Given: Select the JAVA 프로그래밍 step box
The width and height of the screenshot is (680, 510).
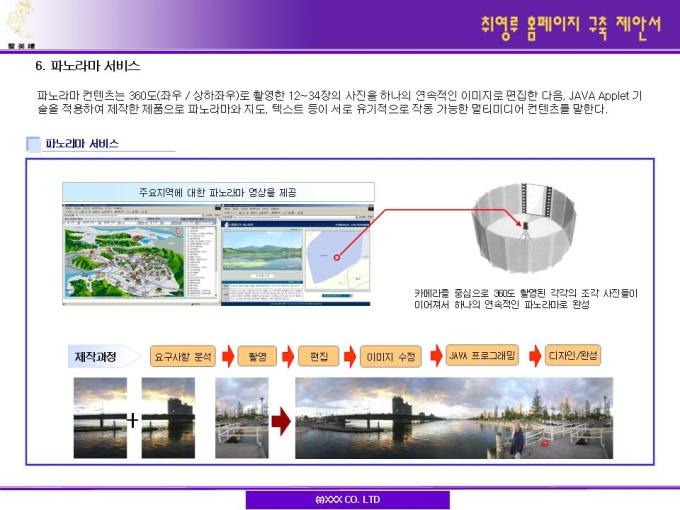Looking at the screenshot, I should tap(482, 355).
